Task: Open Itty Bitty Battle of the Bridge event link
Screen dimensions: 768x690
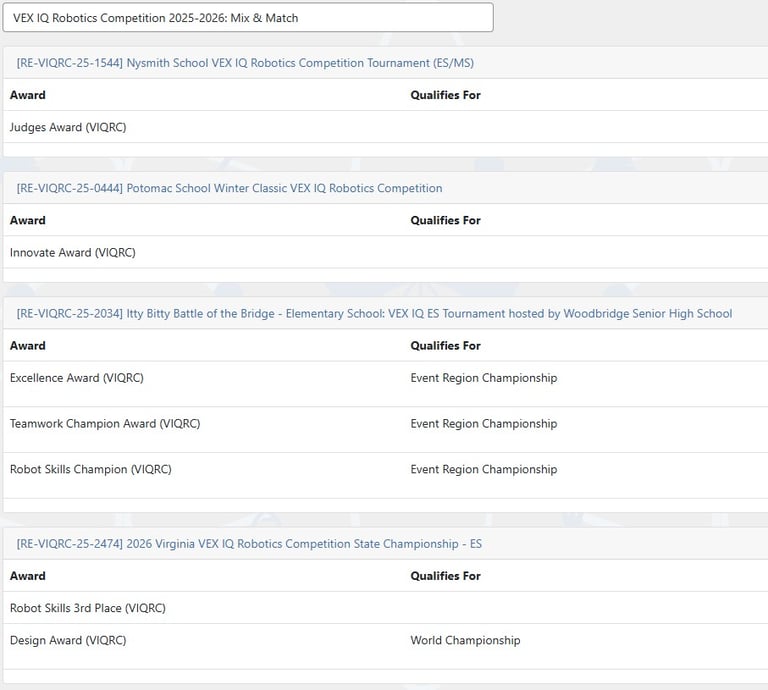Action: click(374, 314)
